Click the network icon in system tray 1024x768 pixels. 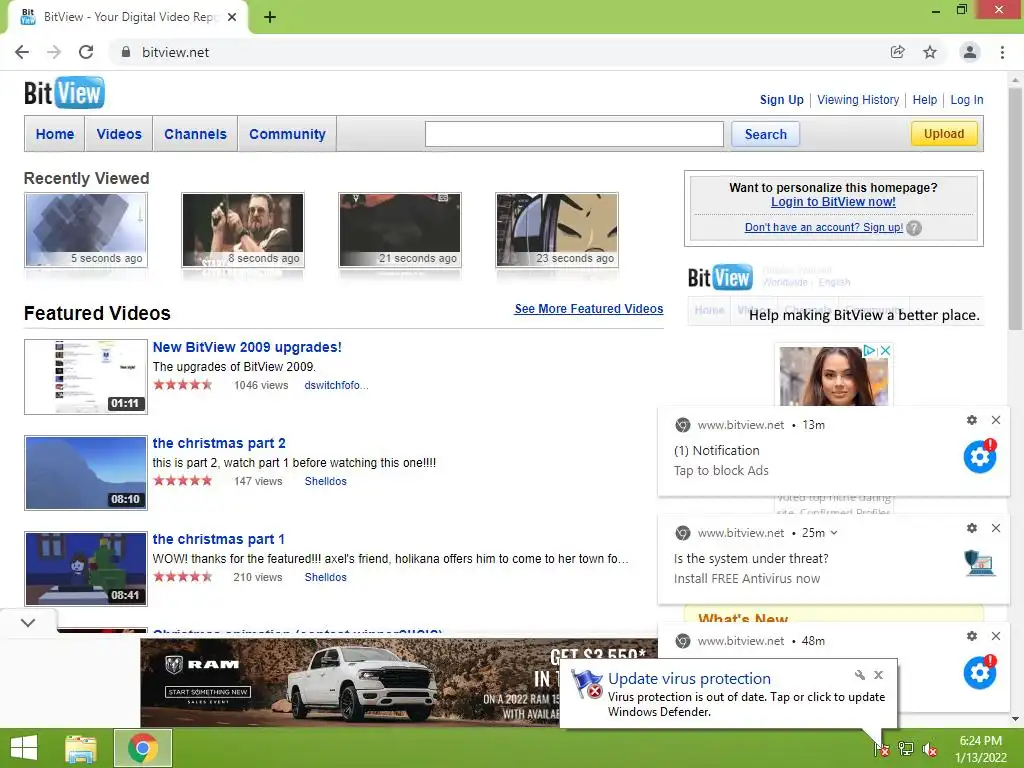(906, 749)
